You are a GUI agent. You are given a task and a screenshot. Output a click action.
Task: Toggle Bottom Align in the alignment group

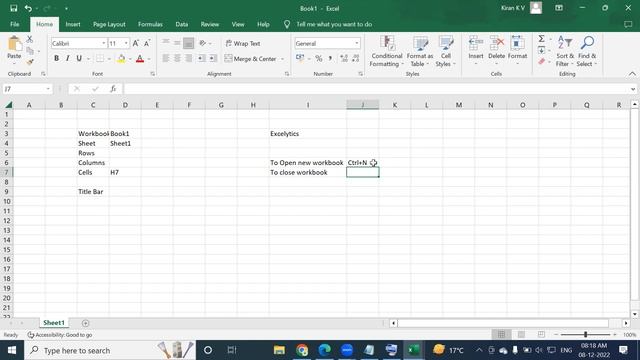[x=189, y=43]
